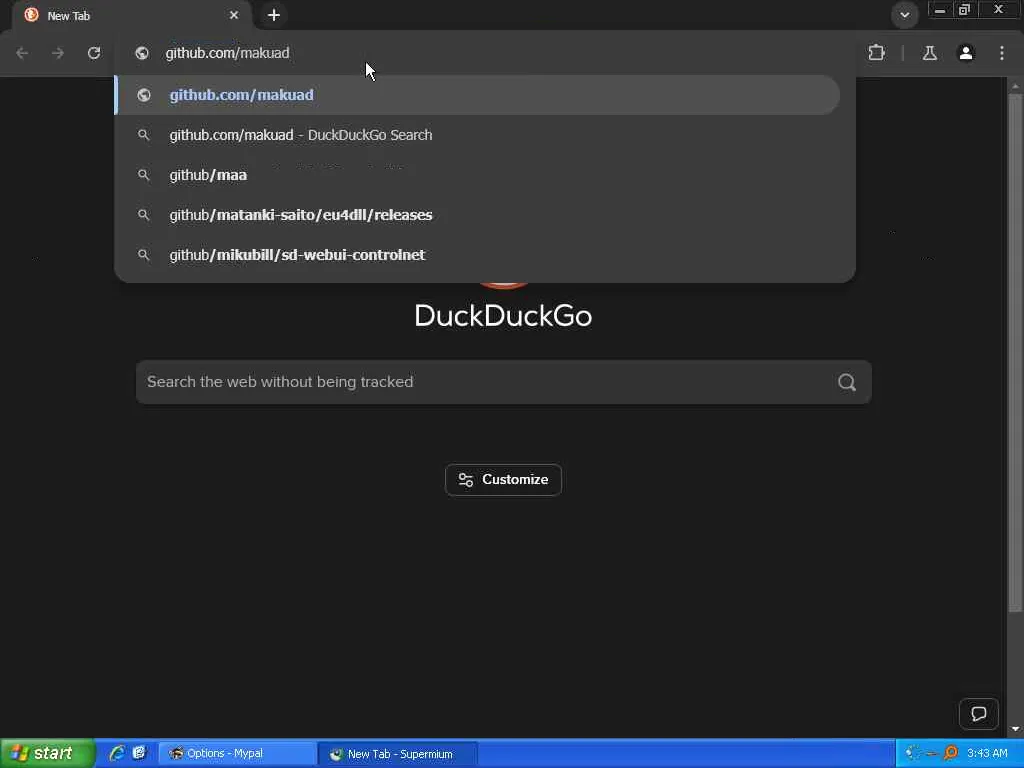The image size is (1024, 768).
Task: Click the DuckDuckGo favicon on the tab
Action: 31,15
